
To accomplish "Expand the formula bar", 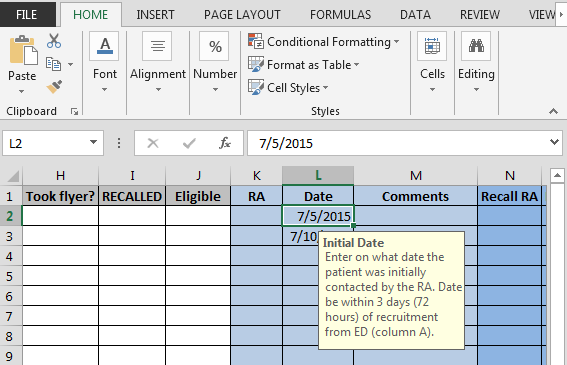I will pyautogui.click(x=554, y=142).
